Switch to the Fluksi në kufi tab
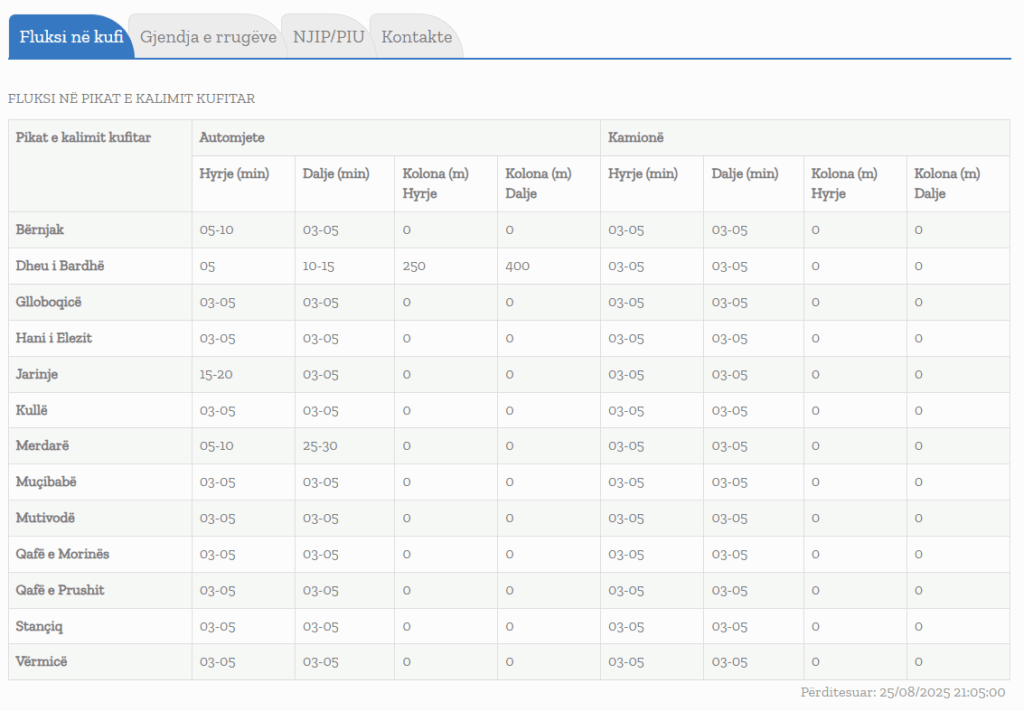The width and height of the screenshot is (1024, 711). [x=71, y=37]
